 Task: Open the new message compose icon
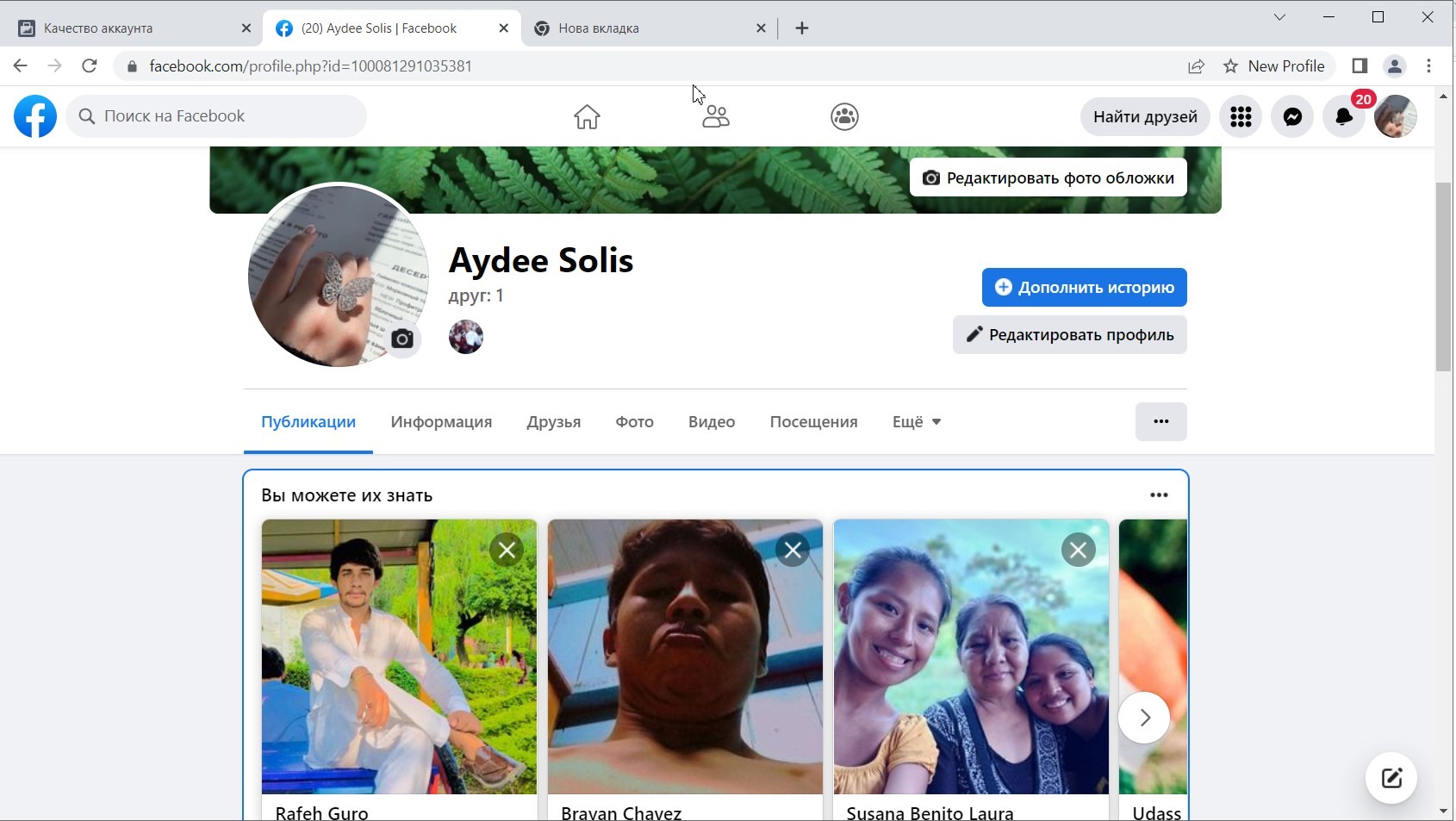(1391, 778)
